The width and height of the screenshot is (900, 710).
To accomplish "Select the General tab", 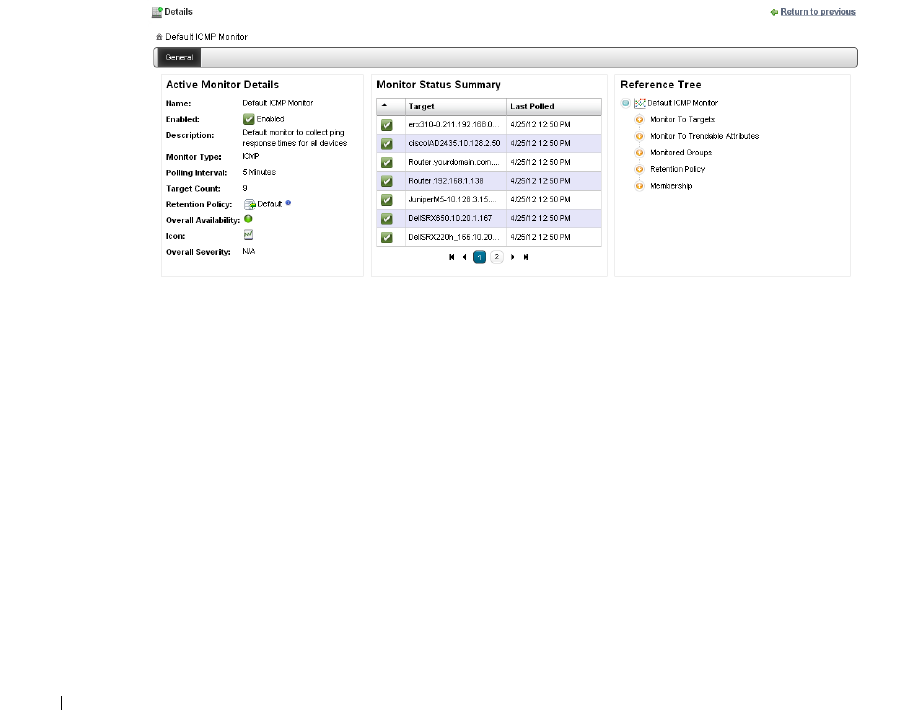I will (179, 57).
